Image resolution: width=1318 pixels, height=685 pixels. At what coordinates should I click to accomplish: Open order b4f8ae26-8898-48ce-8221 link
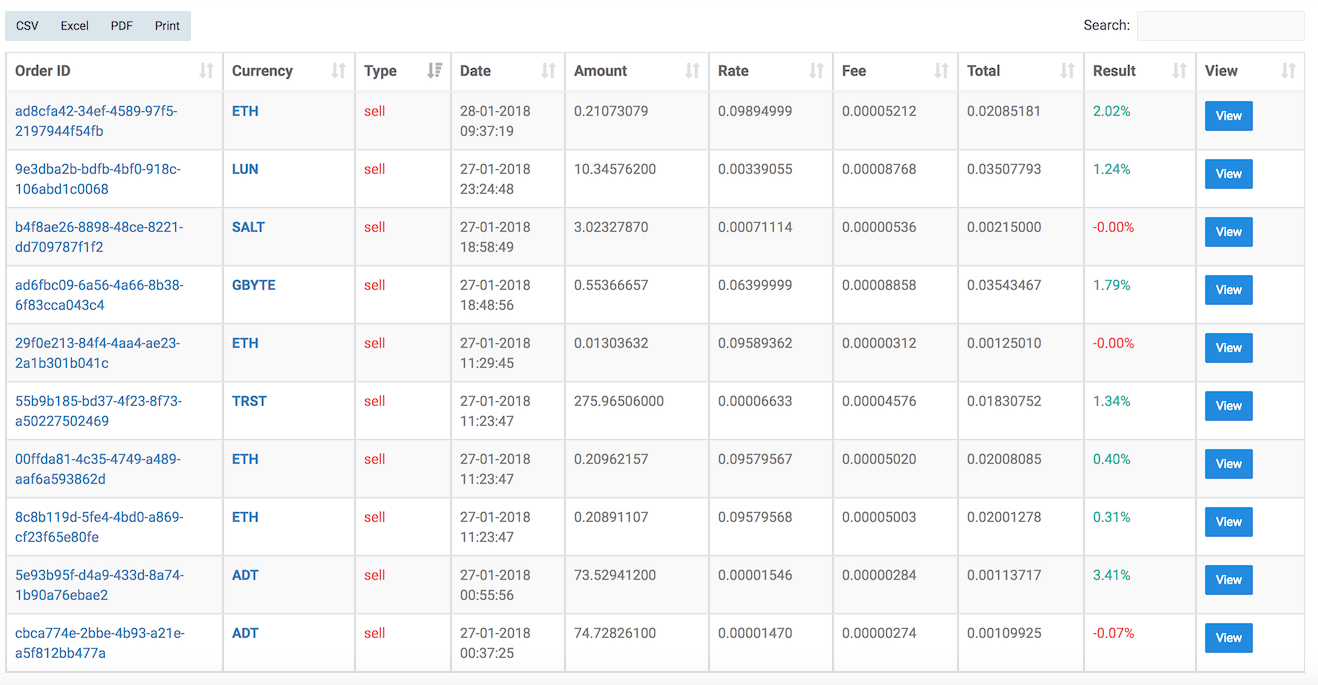[99, 237]
